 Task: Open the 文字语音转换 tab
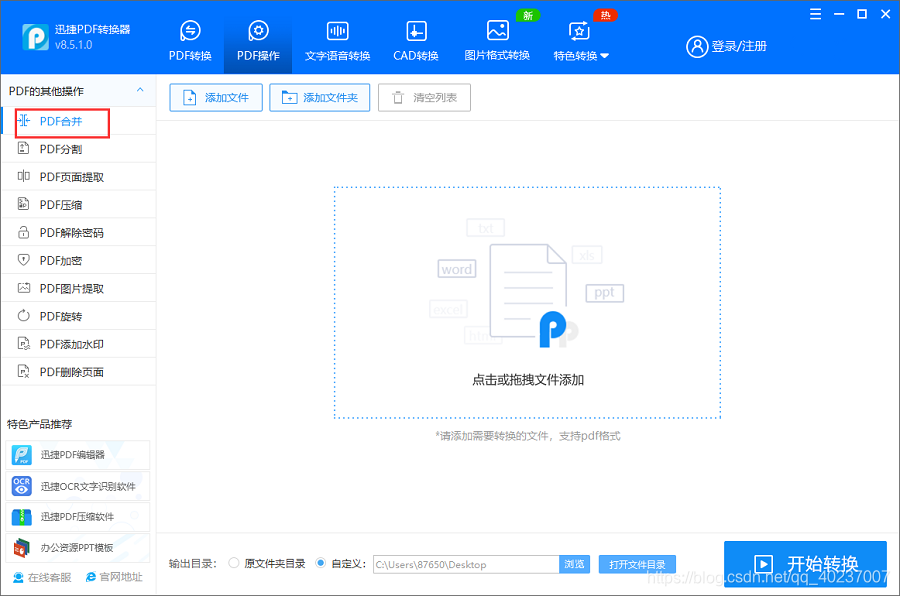pyautogui.click(x=338, y=41)
